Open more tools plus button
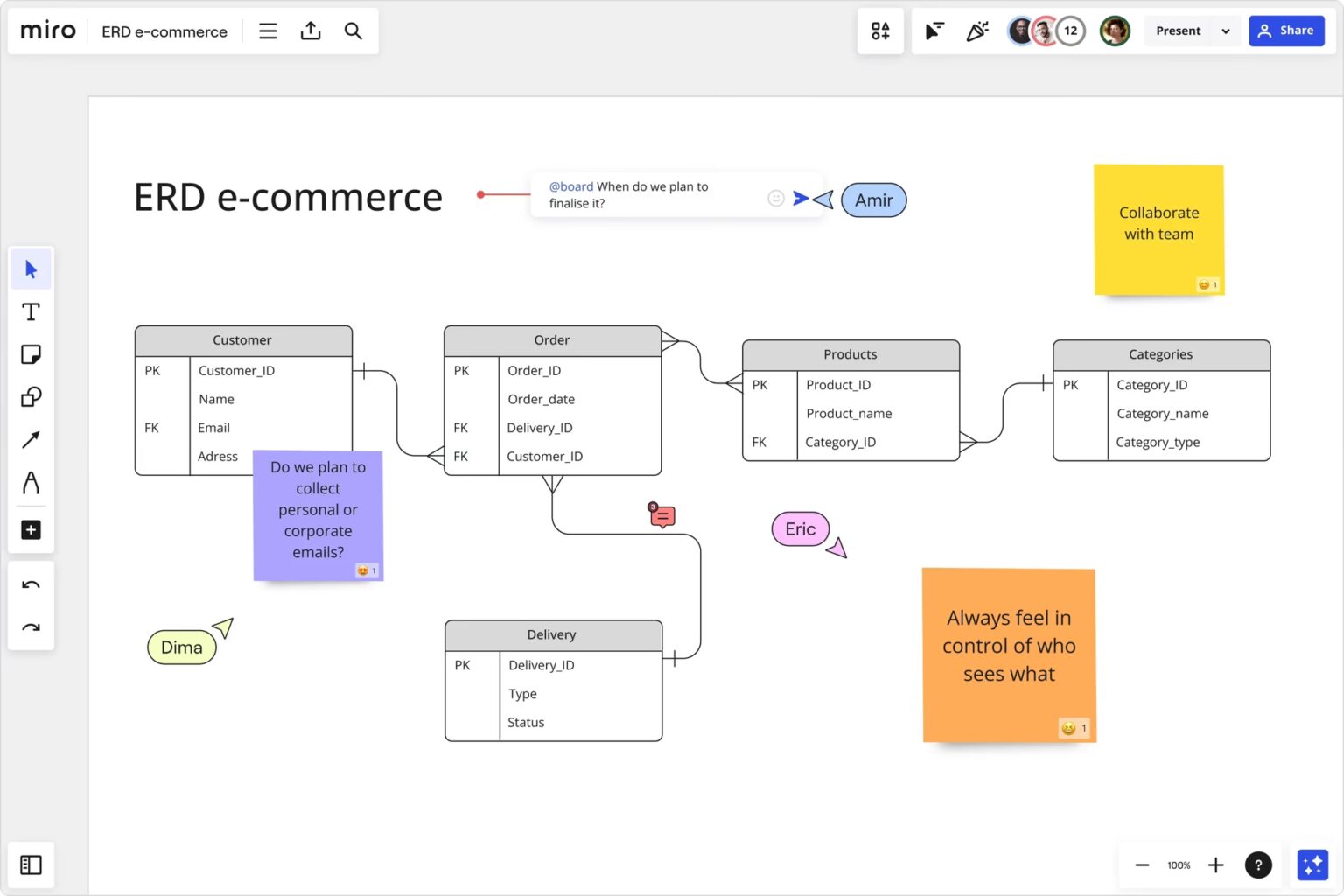Screen dimensions: 1344x896 [31, 530]
